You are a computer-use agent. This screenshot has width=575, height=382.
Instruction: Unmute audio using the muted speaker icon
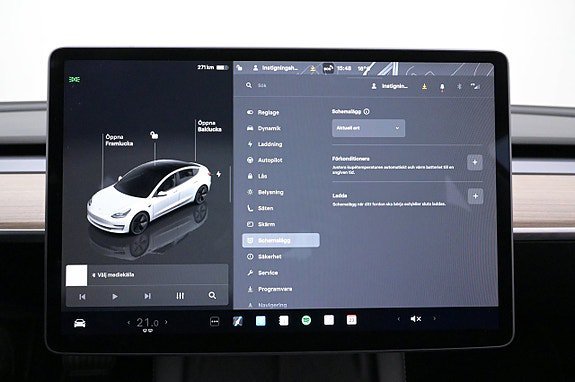click(415, 319)
